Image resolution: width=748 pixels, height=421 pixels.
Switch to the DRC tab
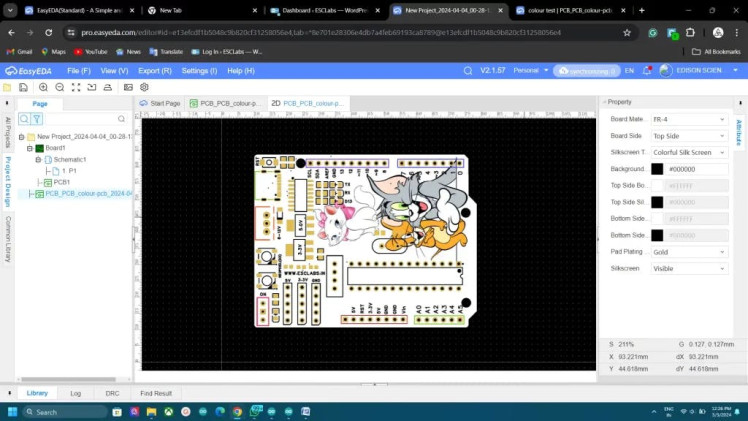[x=112, y=393]
